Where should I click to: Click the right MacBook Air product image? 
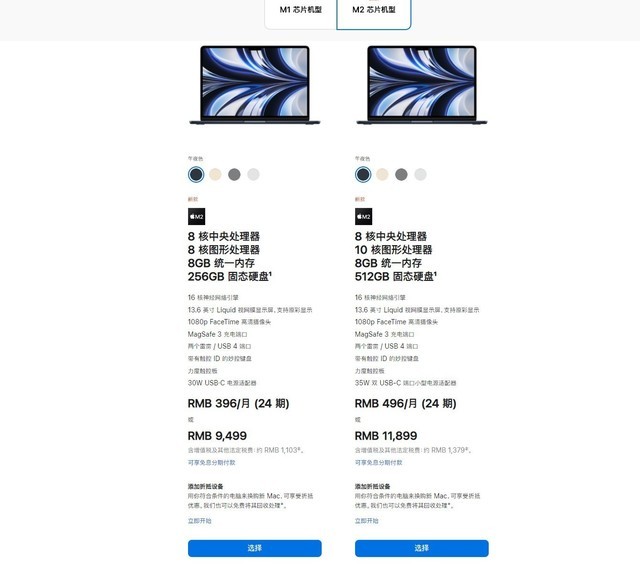pos(422,85)
